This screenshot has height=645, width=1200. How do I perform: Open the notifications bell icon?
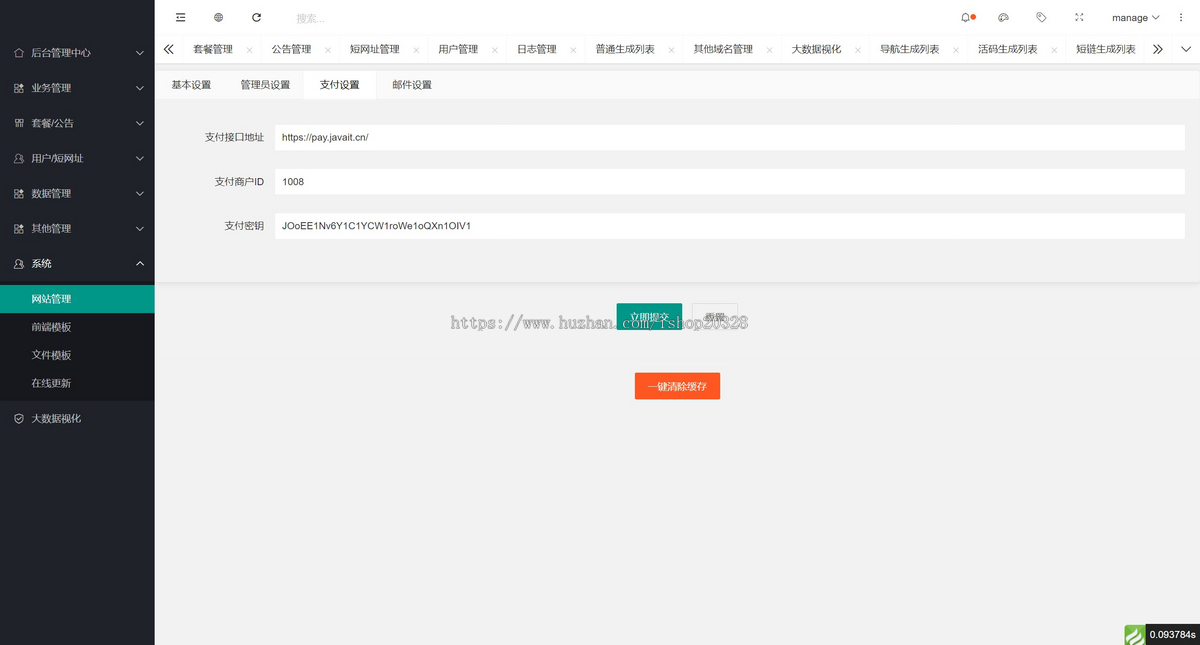(966, 17)
